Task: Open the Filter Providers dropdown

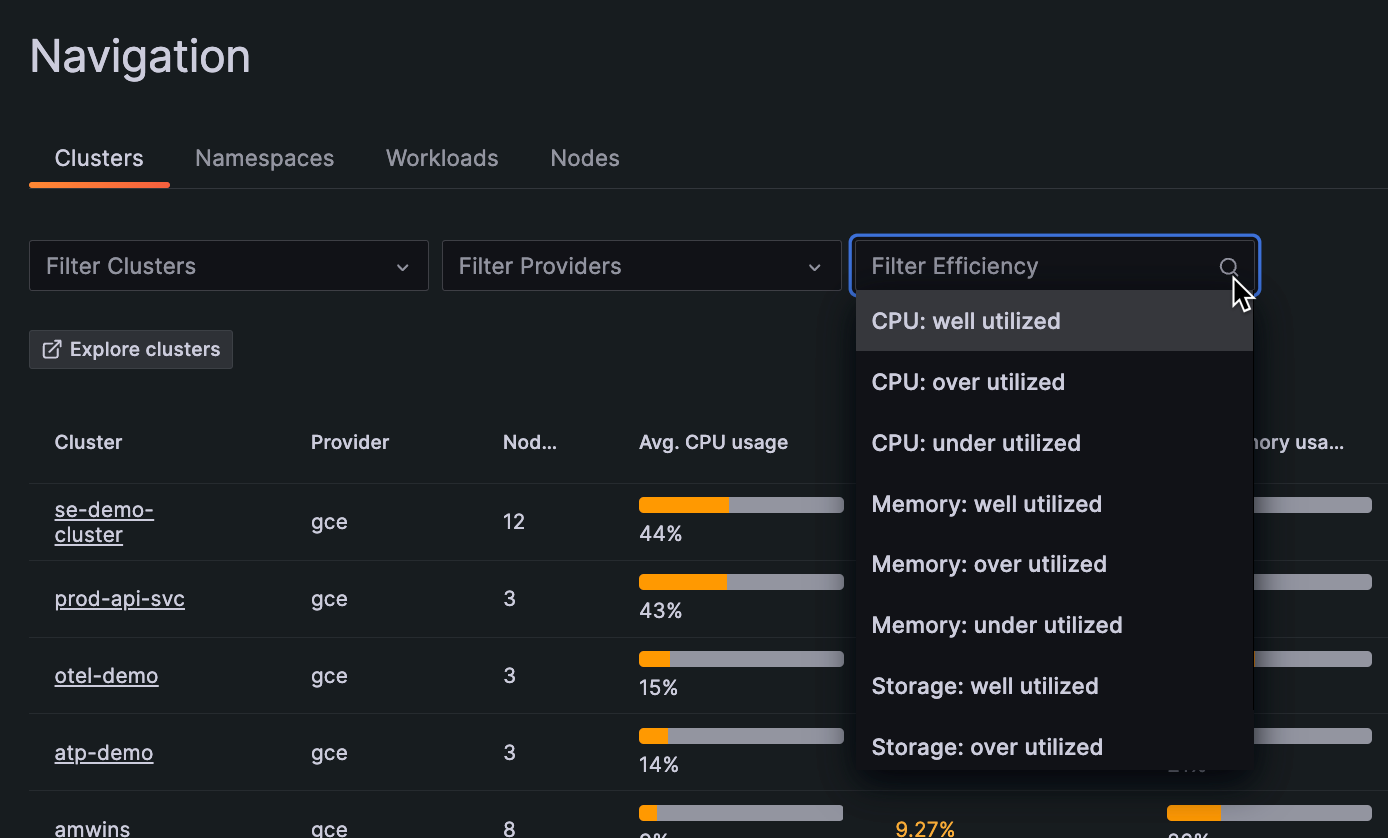Action: click(x=640, y=266)
